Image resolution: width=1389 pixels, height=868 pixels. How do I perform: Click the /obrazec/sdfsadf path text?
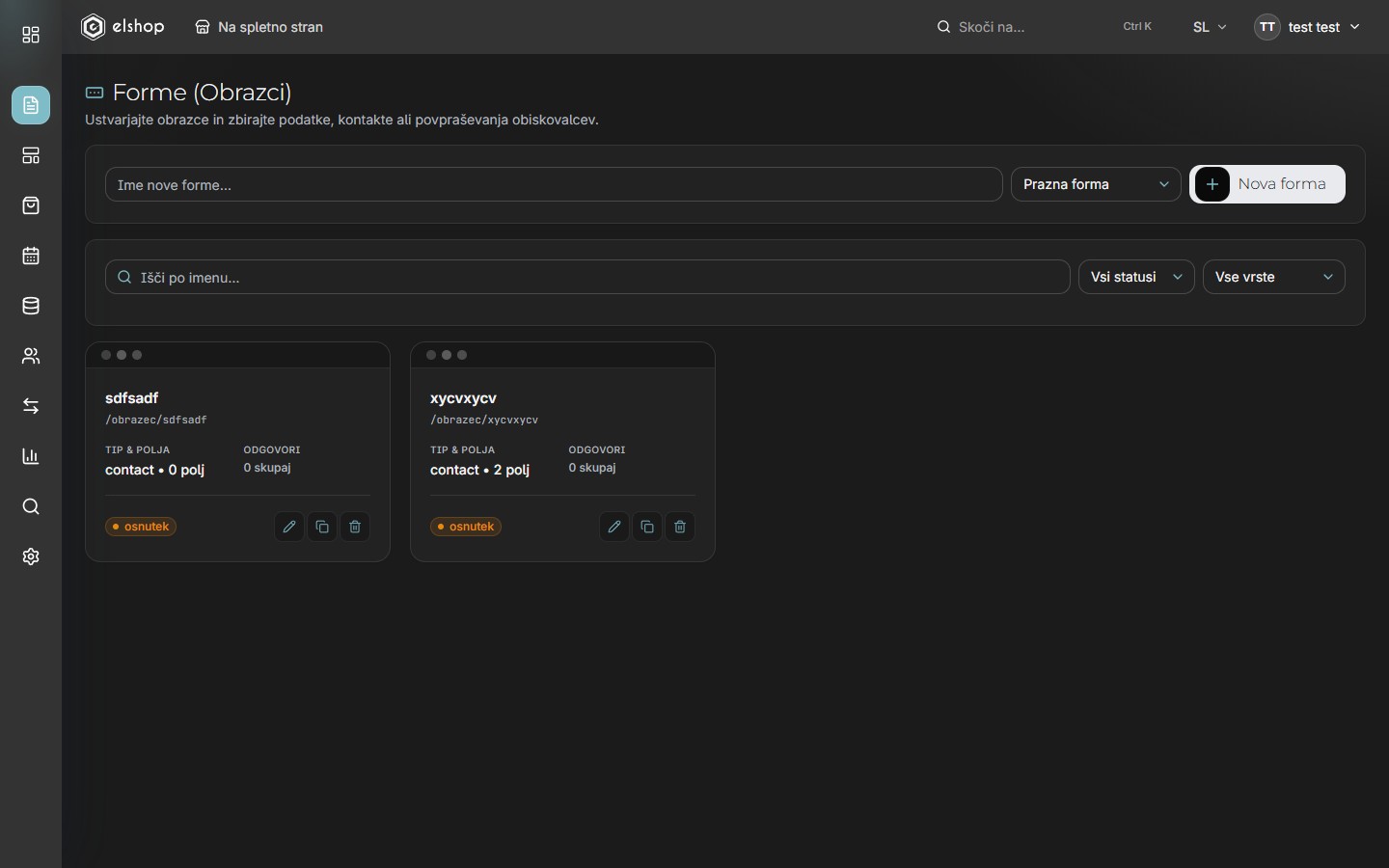[x=156, y=420]
